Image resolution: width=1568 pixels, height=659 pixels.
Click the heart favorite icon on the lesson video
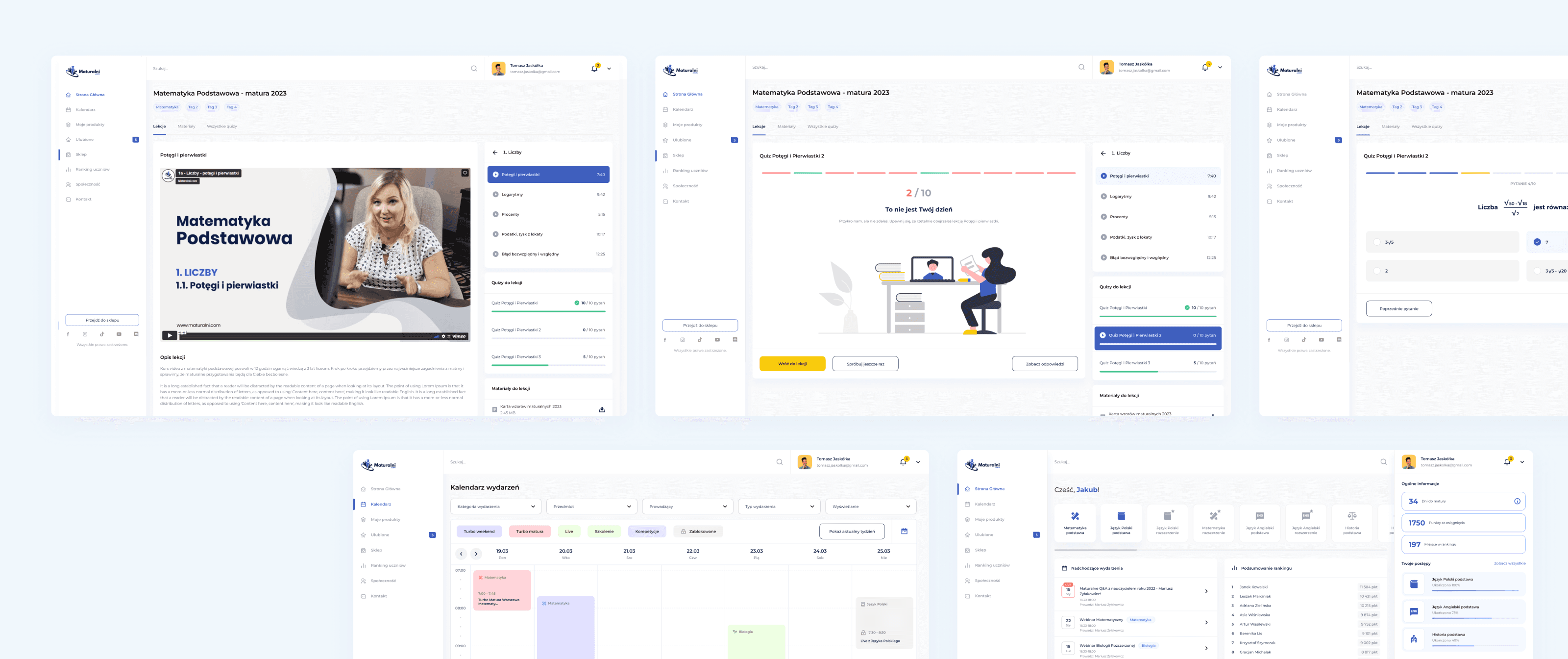pyautogui.click(x=465, y=173)
